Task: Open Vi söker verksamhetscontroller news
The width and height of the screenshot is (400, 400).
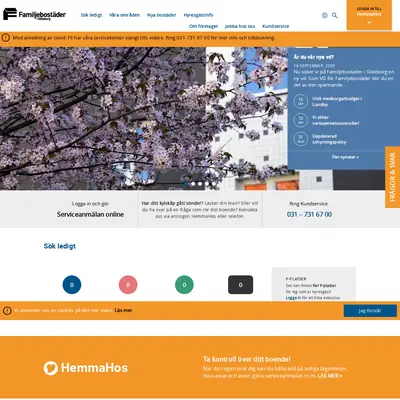Action: point(336,120)
